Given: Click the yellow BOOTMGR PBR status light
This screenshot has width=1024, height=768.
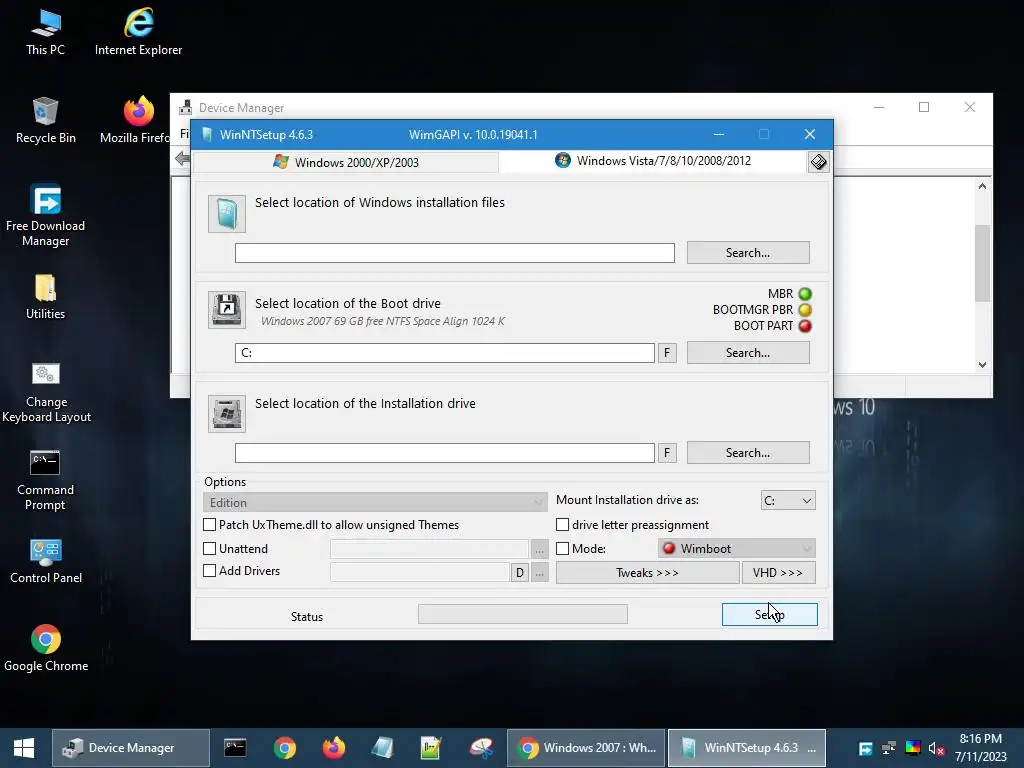Looking at the screenshot, I should click(x=805, y=310).
